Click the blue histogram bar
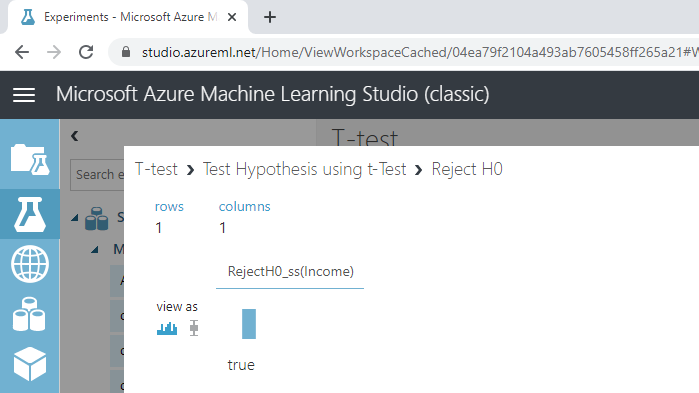699x393 pixels. pyautogui.click(x=249, y=324)
